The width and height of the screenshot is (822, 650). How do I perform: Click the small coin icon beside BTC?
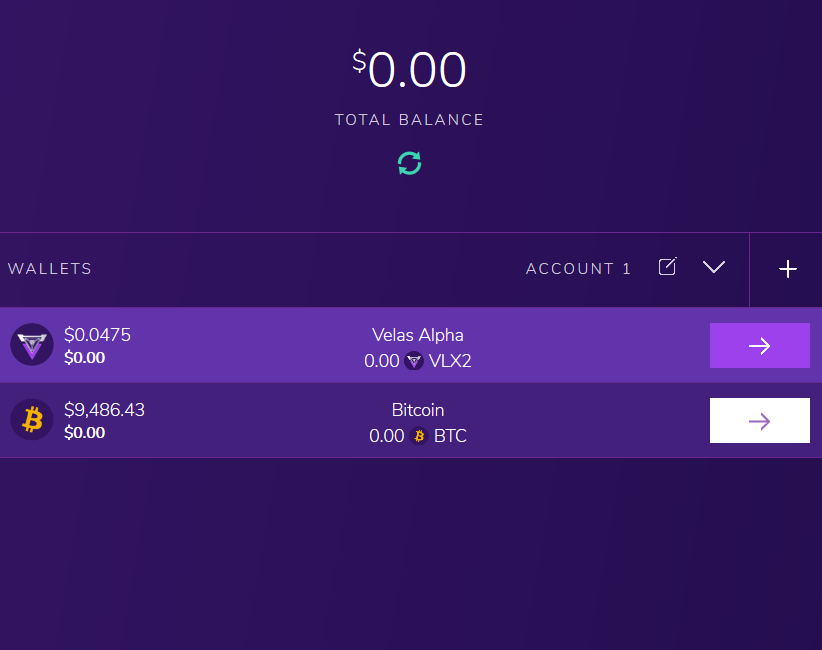[419, 436]
